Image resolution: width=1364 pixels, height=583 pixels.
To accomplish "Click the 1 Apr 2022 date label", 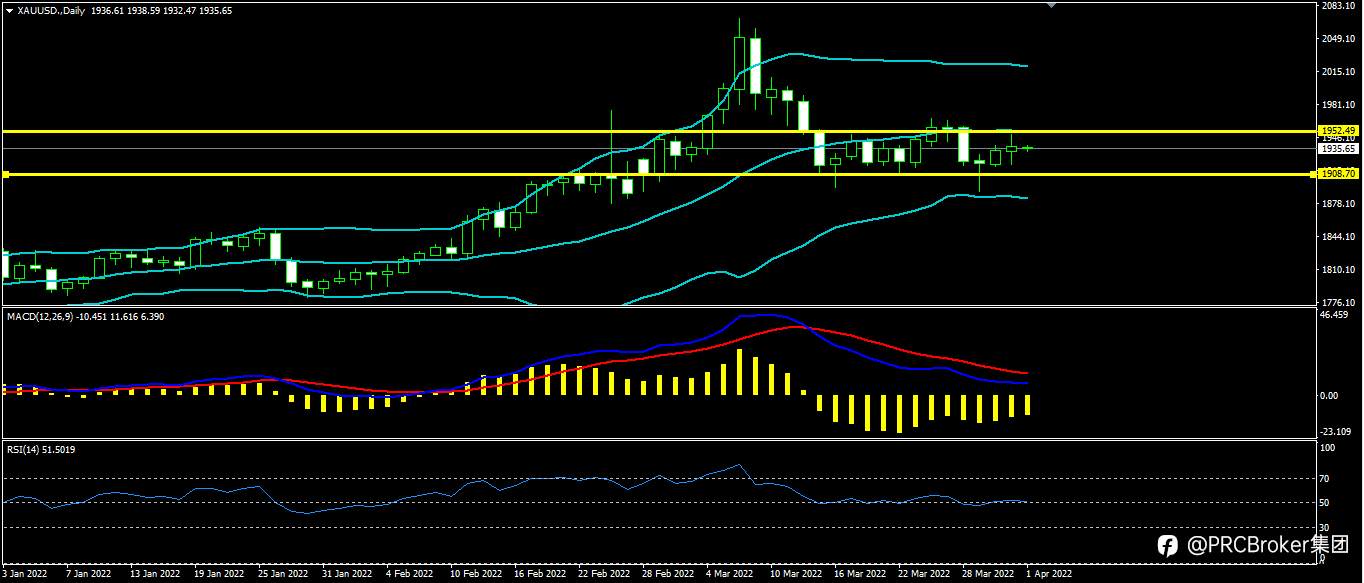I will click(1049, 575).
